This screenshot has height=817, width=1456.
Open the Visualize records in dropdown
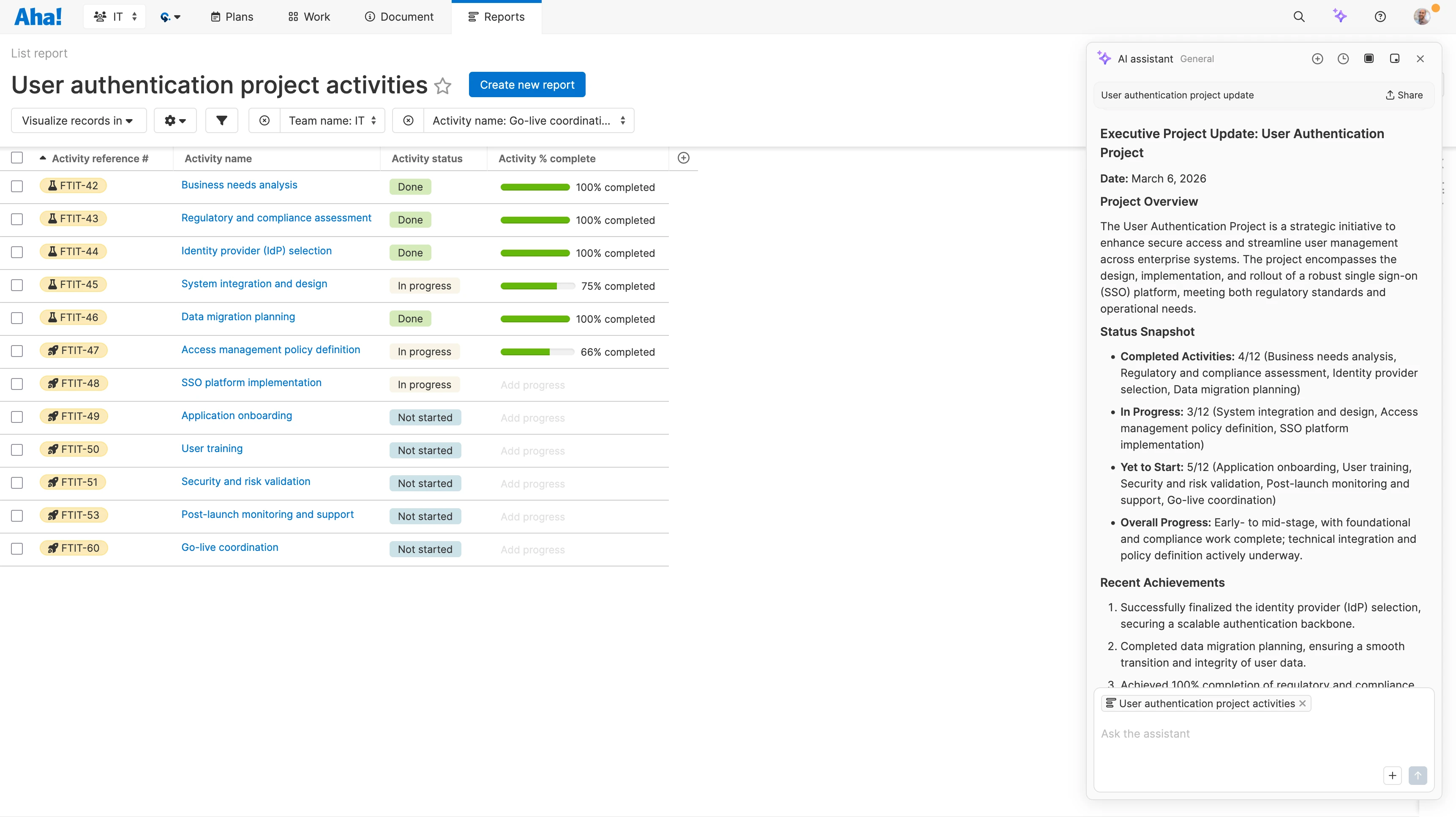(x=78, y=120)
